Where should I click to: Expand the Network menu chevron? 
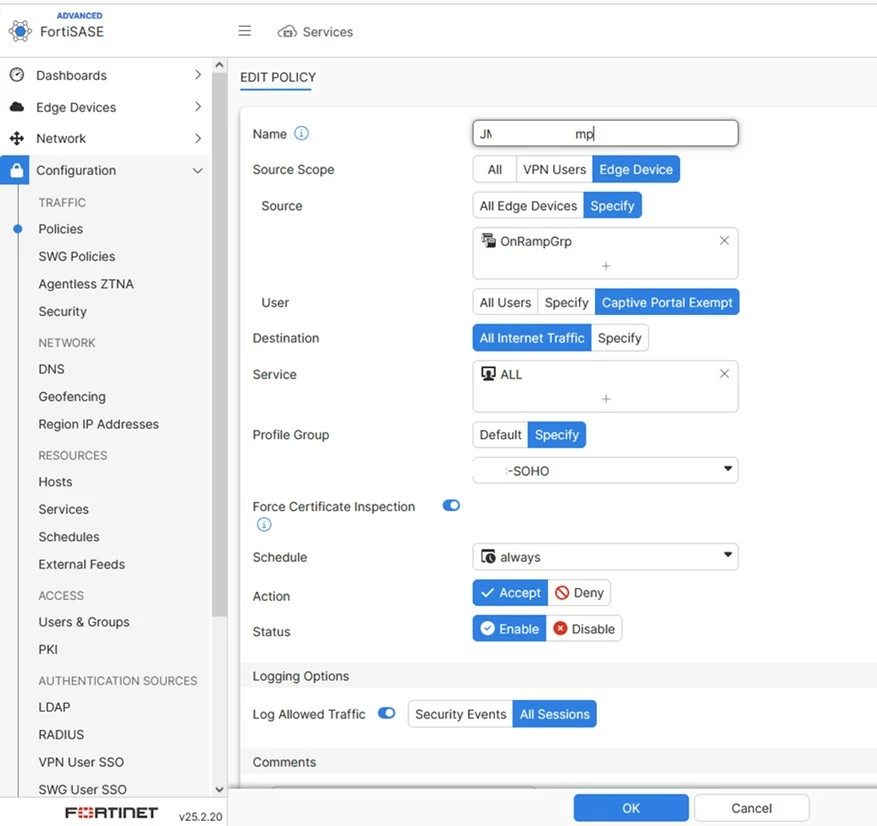(x=198, y=138)
